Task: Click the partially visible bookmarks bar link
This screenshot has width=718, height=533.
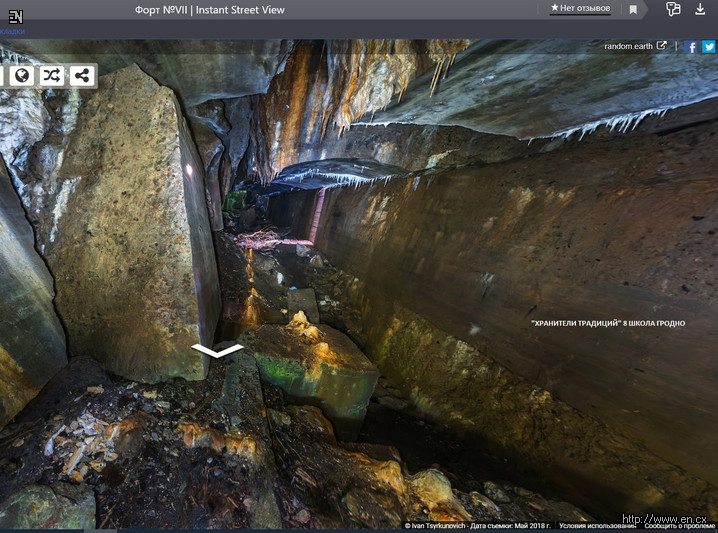Action: click(14, 32)
